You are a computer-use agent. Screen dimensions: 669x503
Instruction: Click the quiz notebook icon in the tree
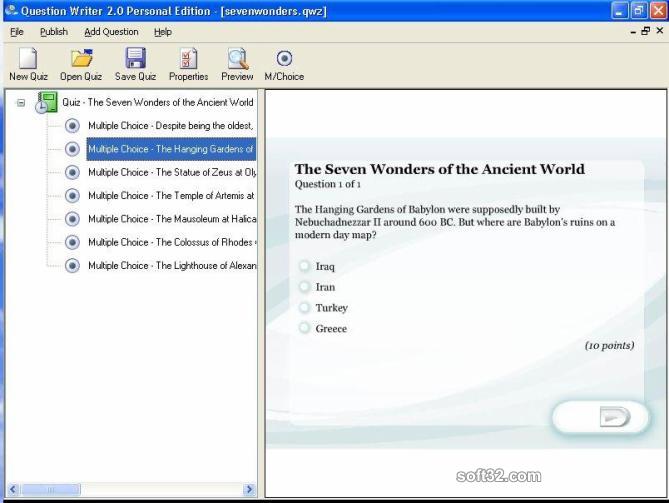pos(46,103)
